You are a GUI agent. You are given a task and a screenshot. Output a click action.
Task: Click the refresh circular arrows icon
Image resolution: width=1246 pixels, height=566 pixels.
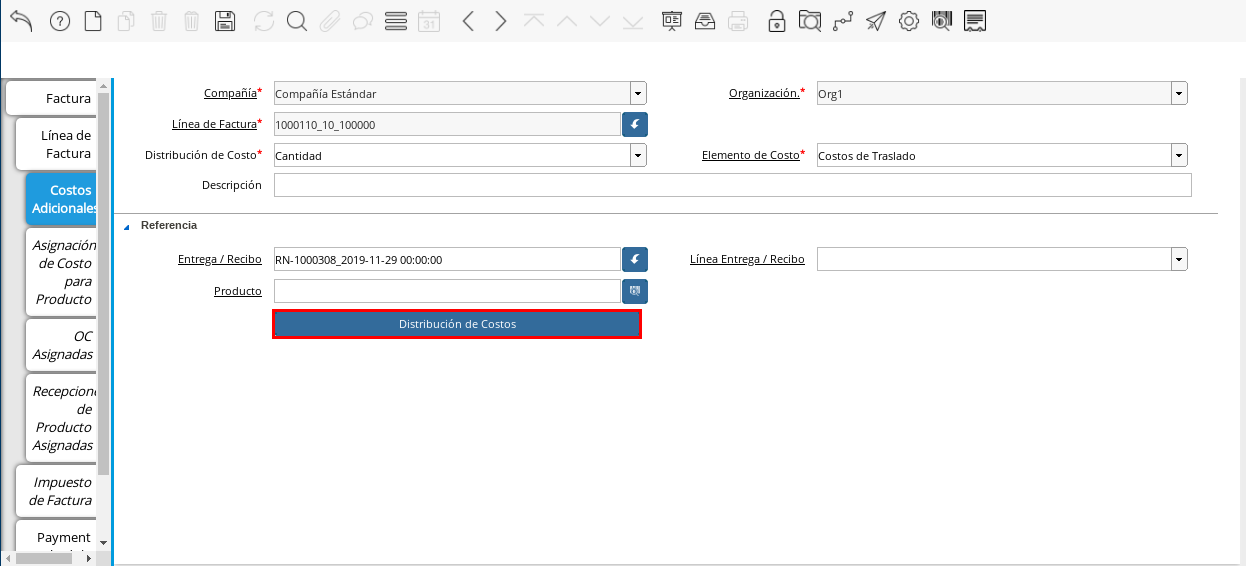tap(264, 21)
